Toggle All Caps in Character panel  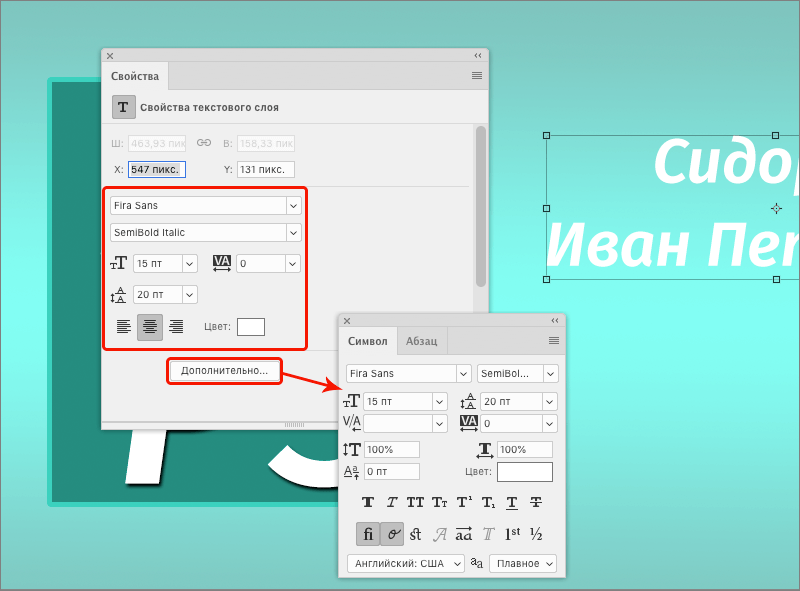click(415, 503)
